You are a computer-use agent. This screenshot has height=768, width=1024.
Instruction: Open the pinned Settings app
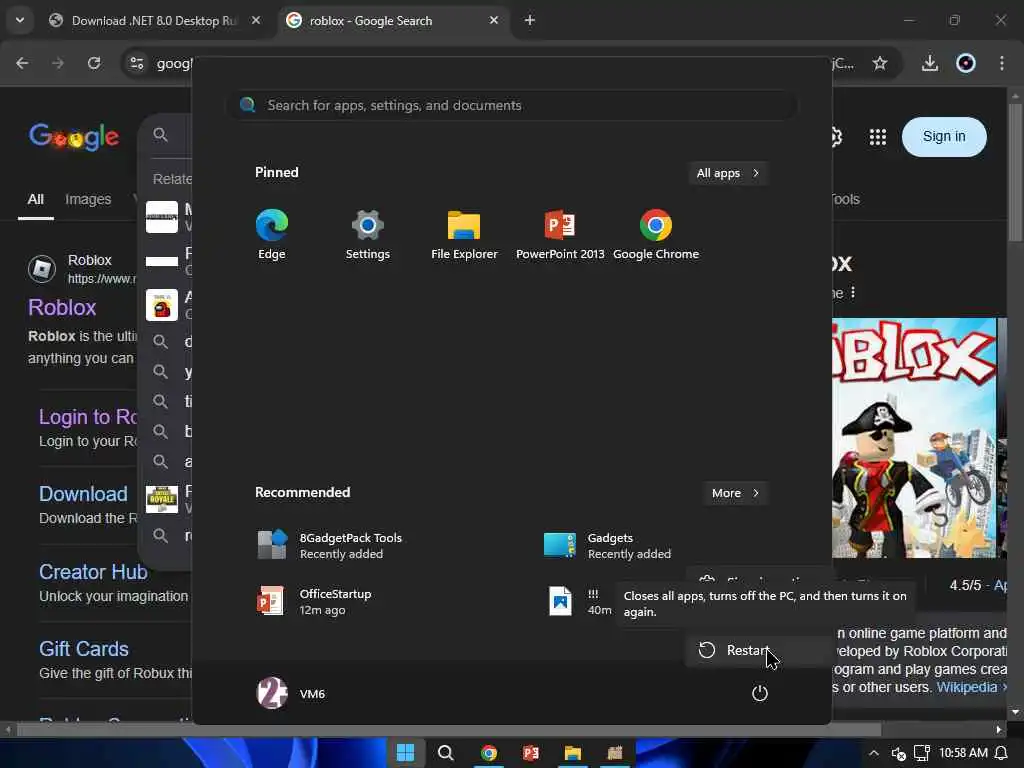368,234
